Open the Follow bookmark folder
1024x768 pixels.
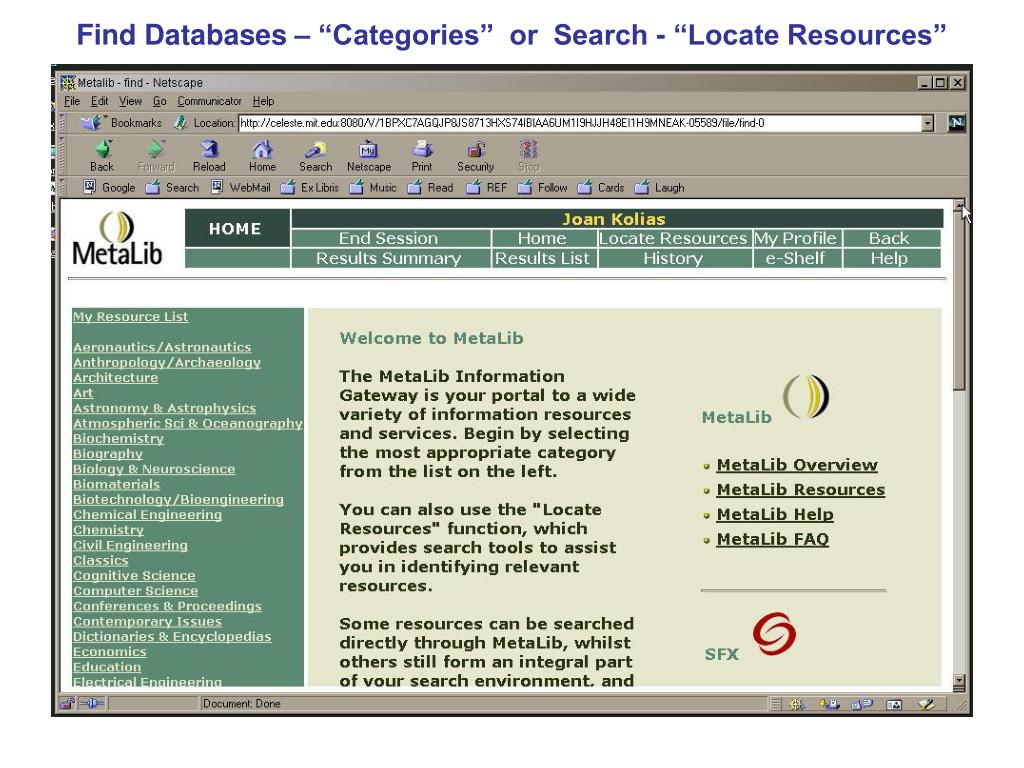pos(543,187)
